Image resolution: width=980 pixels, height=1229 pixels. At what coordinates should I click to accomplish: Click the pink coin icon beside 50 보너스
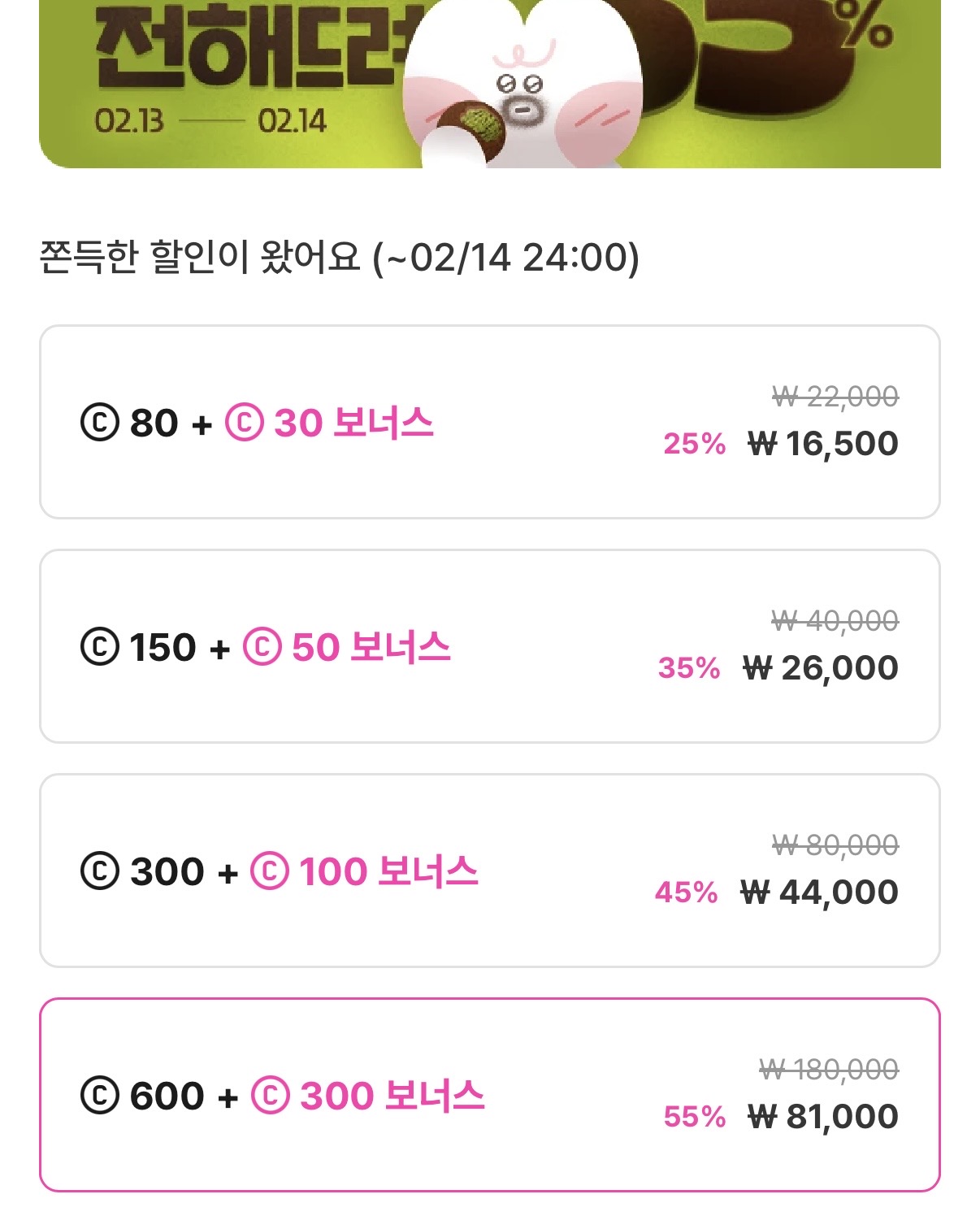click(x=262, y=648)
